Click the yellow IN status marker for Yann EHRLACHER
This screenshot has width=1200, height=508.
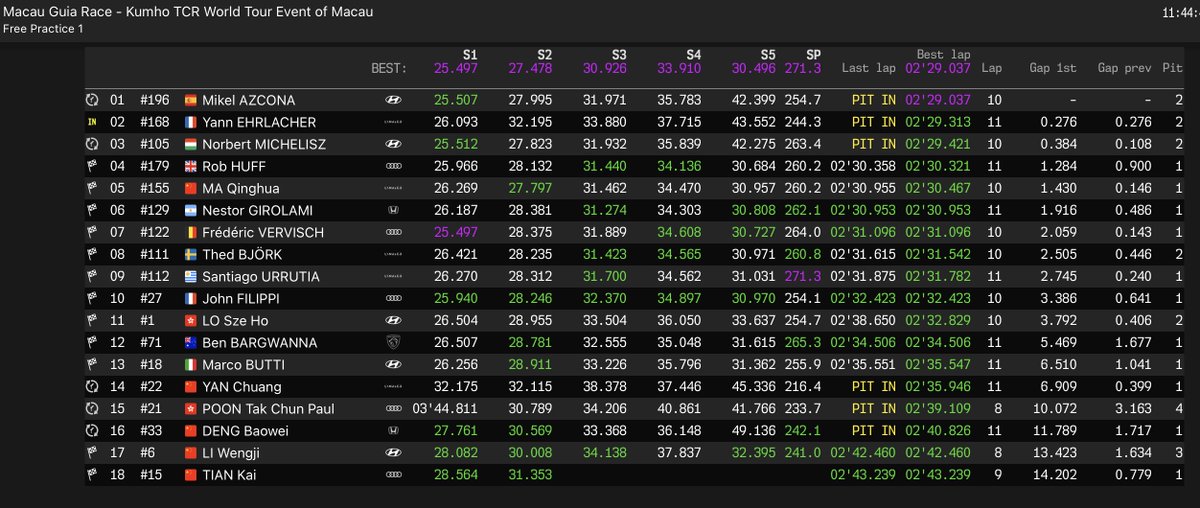click(x=93, y=123)
